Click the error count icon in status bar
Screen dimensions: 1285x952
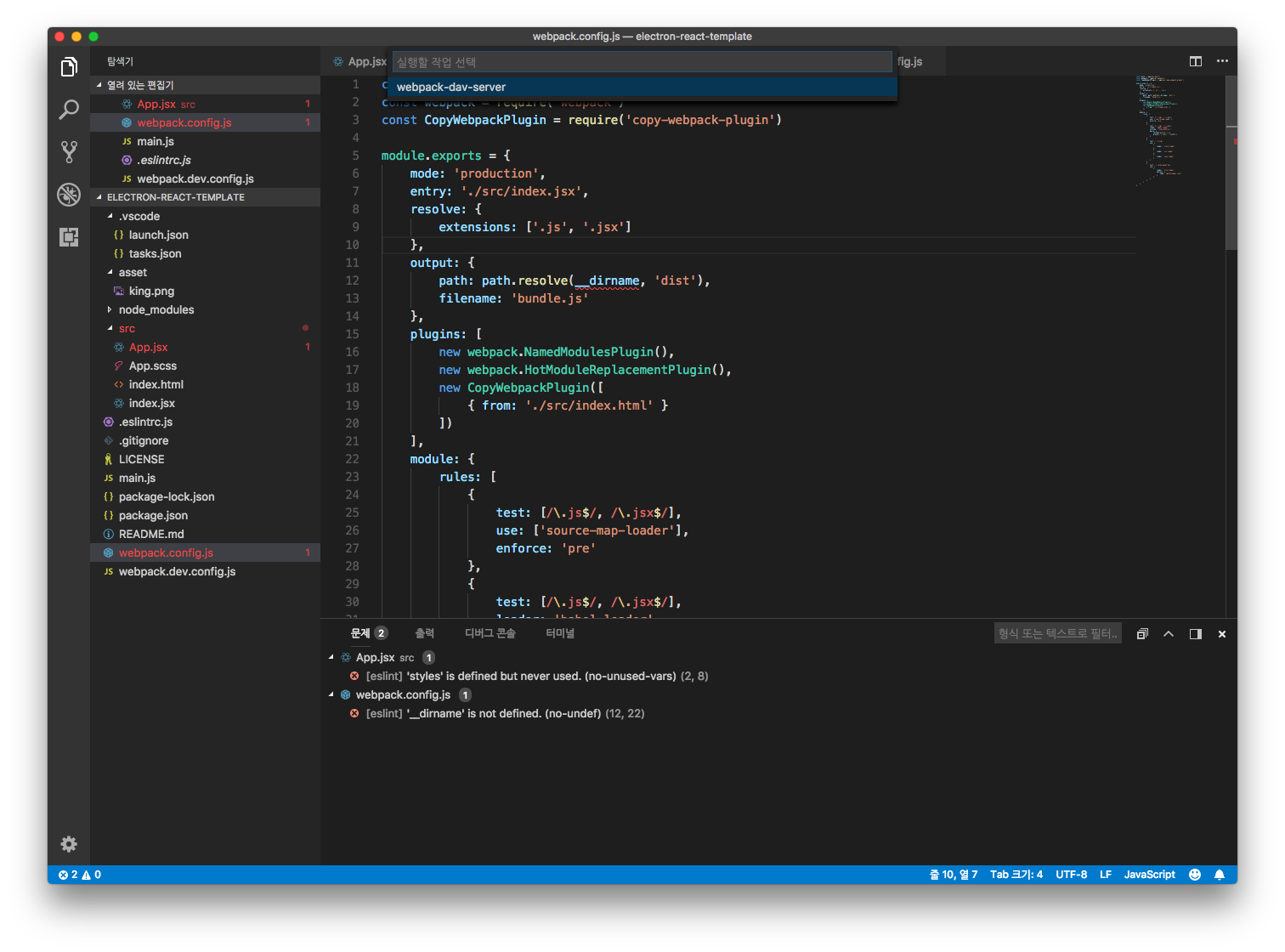point(63,875)
